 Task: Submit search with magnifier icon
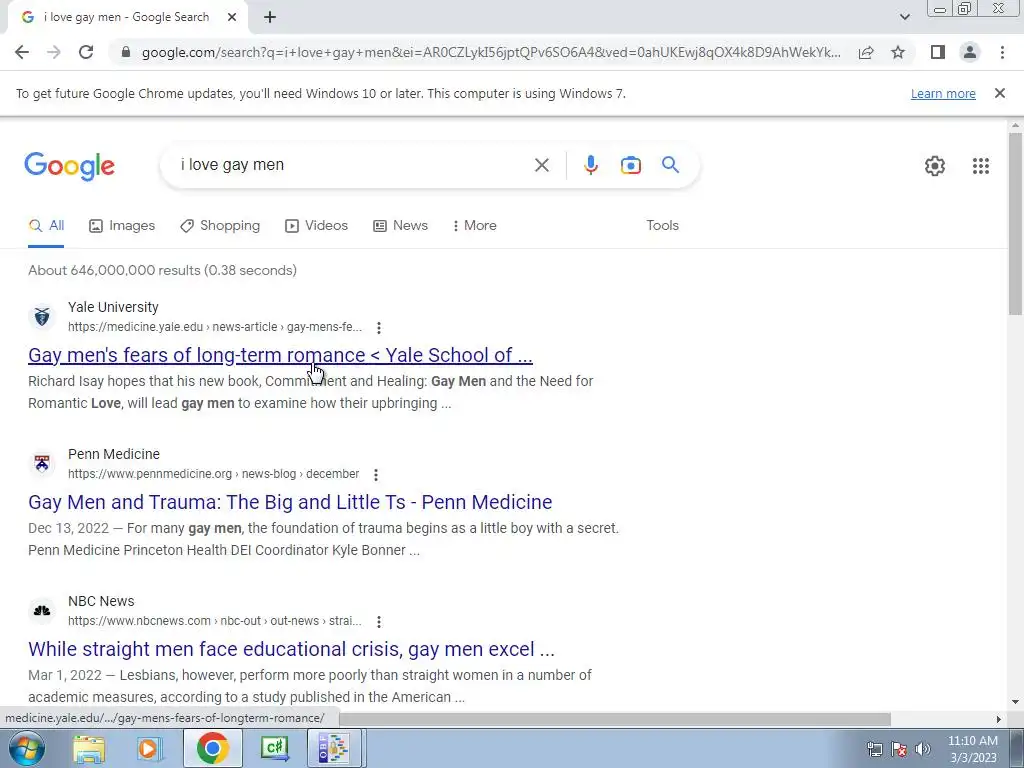[x=670, y=165]
